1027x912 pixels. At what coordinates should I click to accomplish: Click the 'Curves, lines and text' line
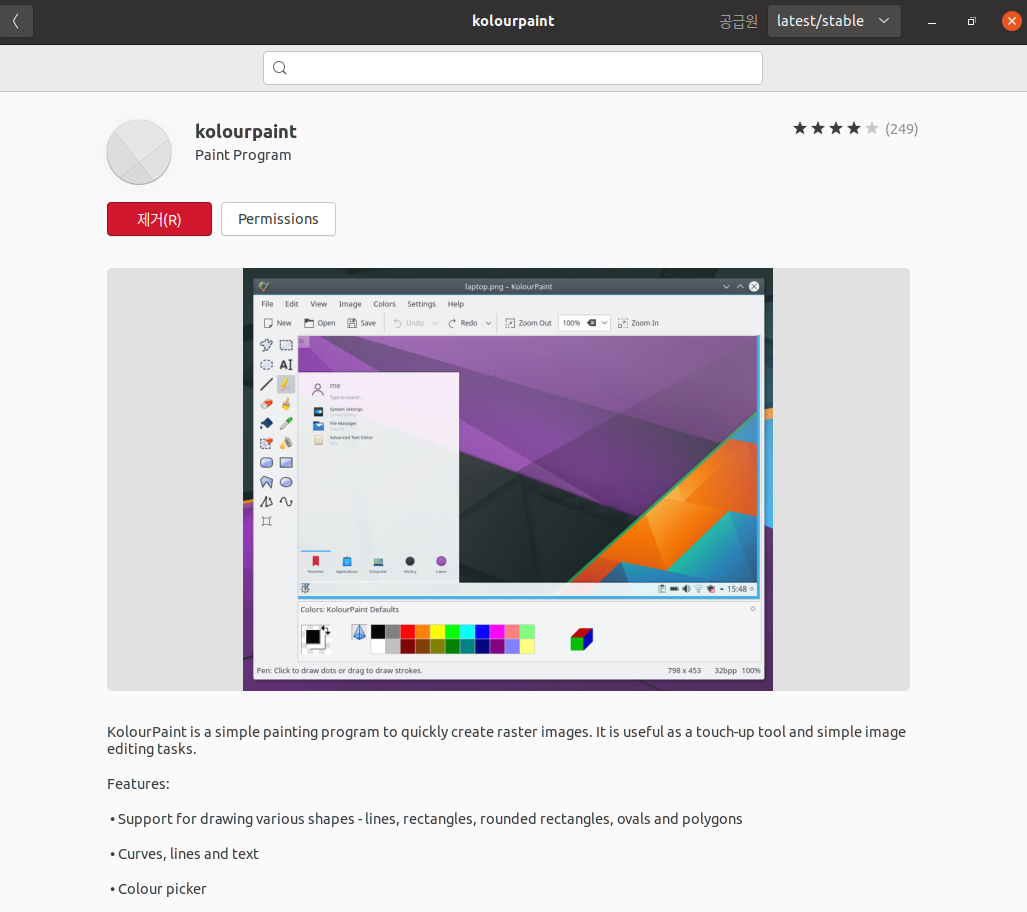click(184, 854)
